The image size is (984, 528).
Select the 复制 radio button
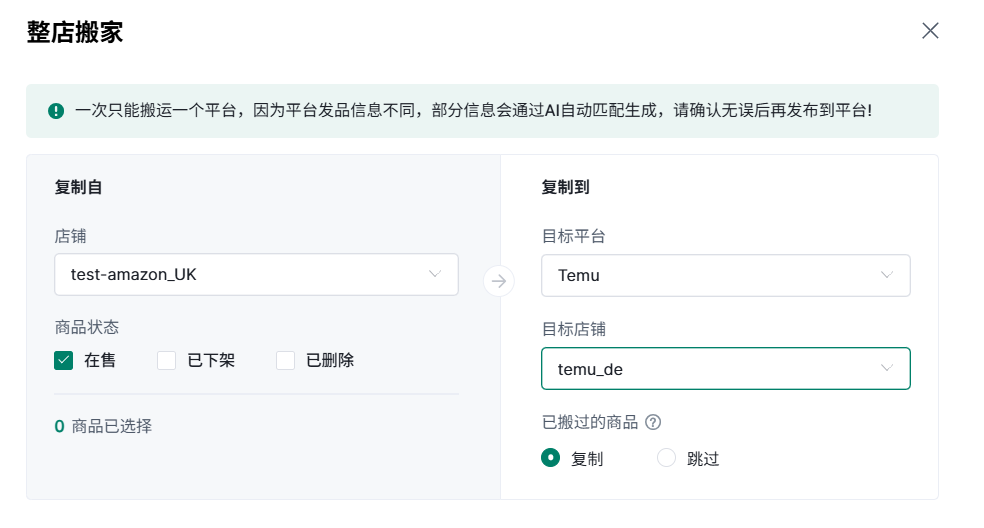(x=550, y=458)
